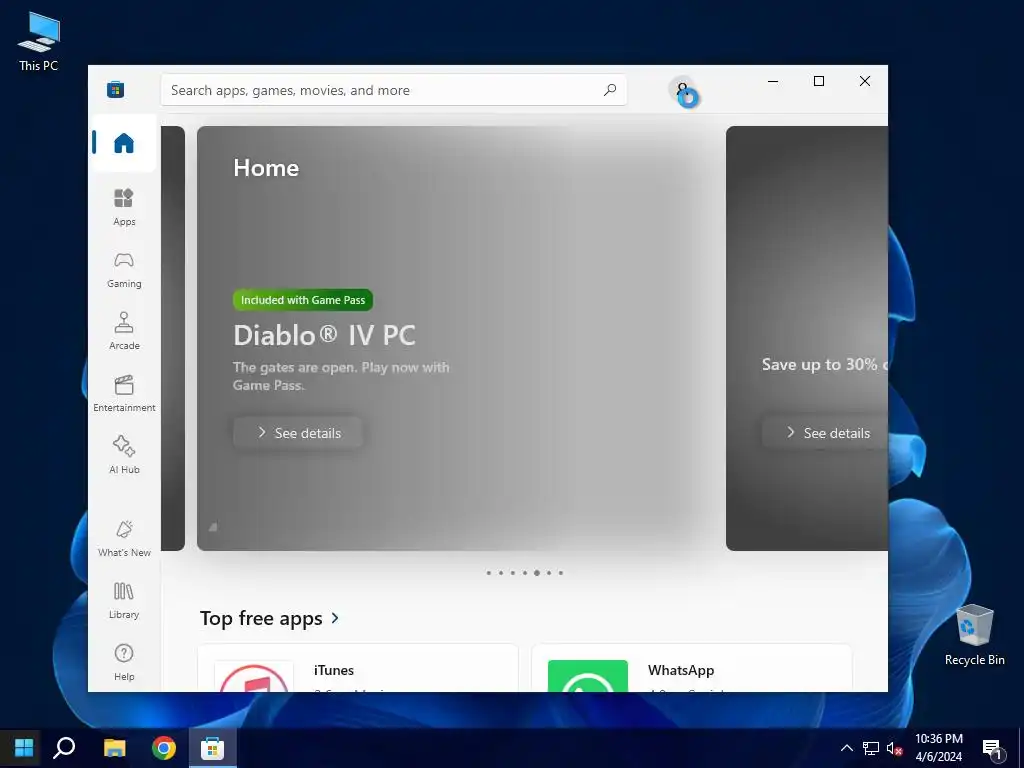
Task: Go to Apps section in sidebar
Action: point(123,206)
